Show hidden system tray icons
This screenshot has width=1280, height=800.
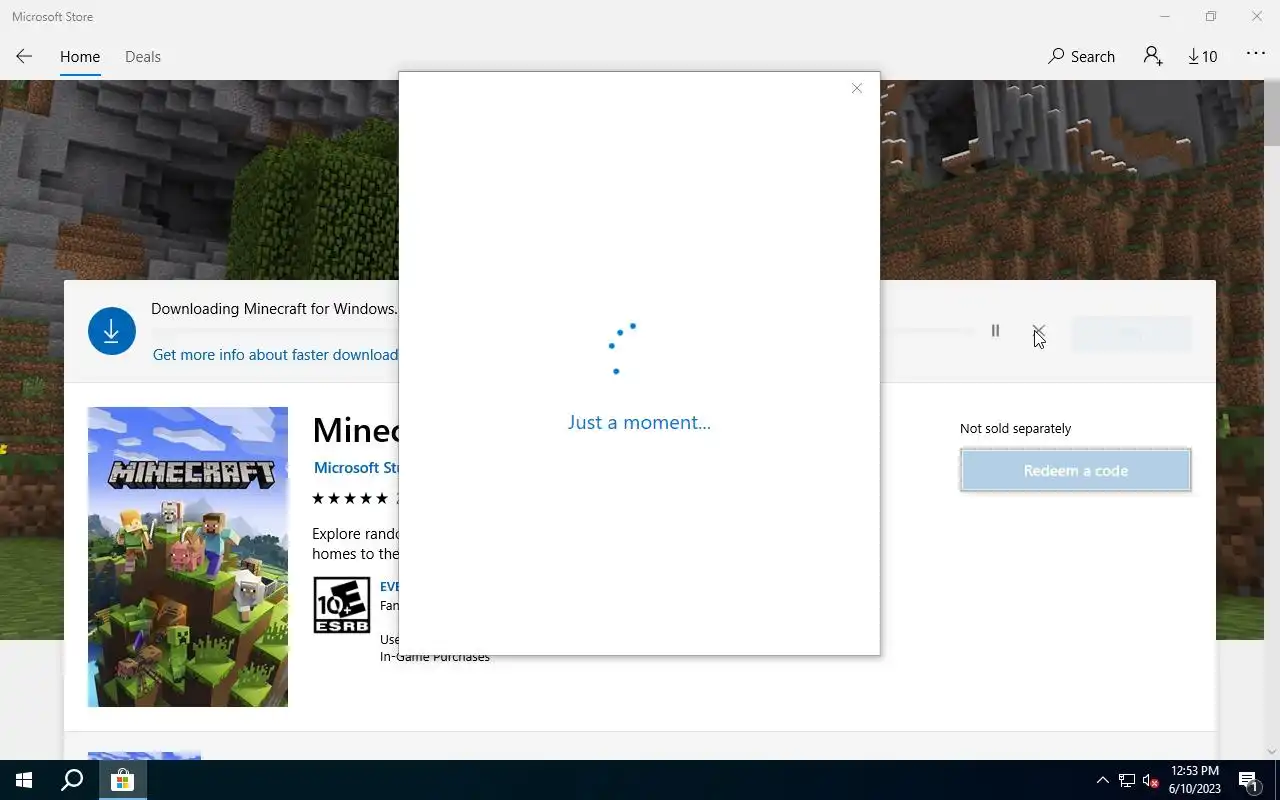coord(1102,780)
